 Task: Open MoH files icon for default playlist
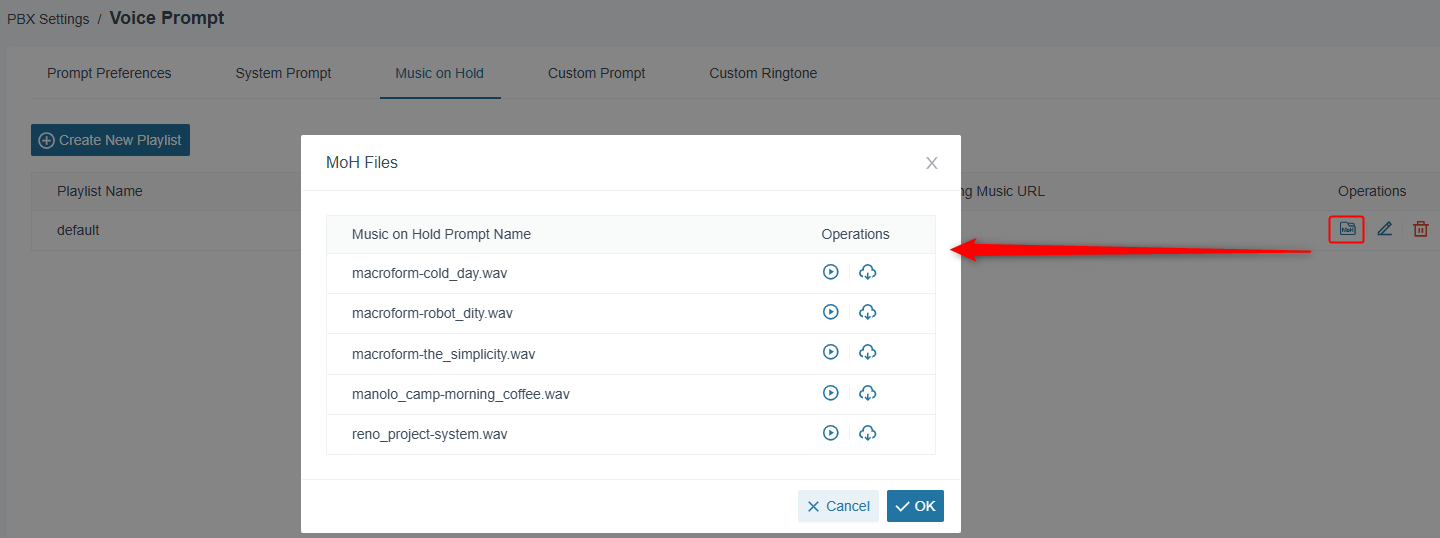[1347, 229]
